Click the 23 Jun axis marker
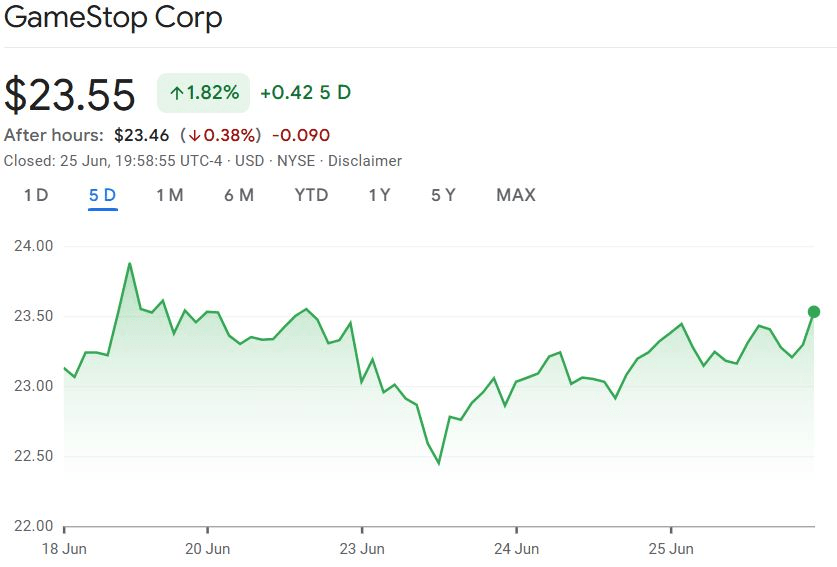 coord(362,548)
